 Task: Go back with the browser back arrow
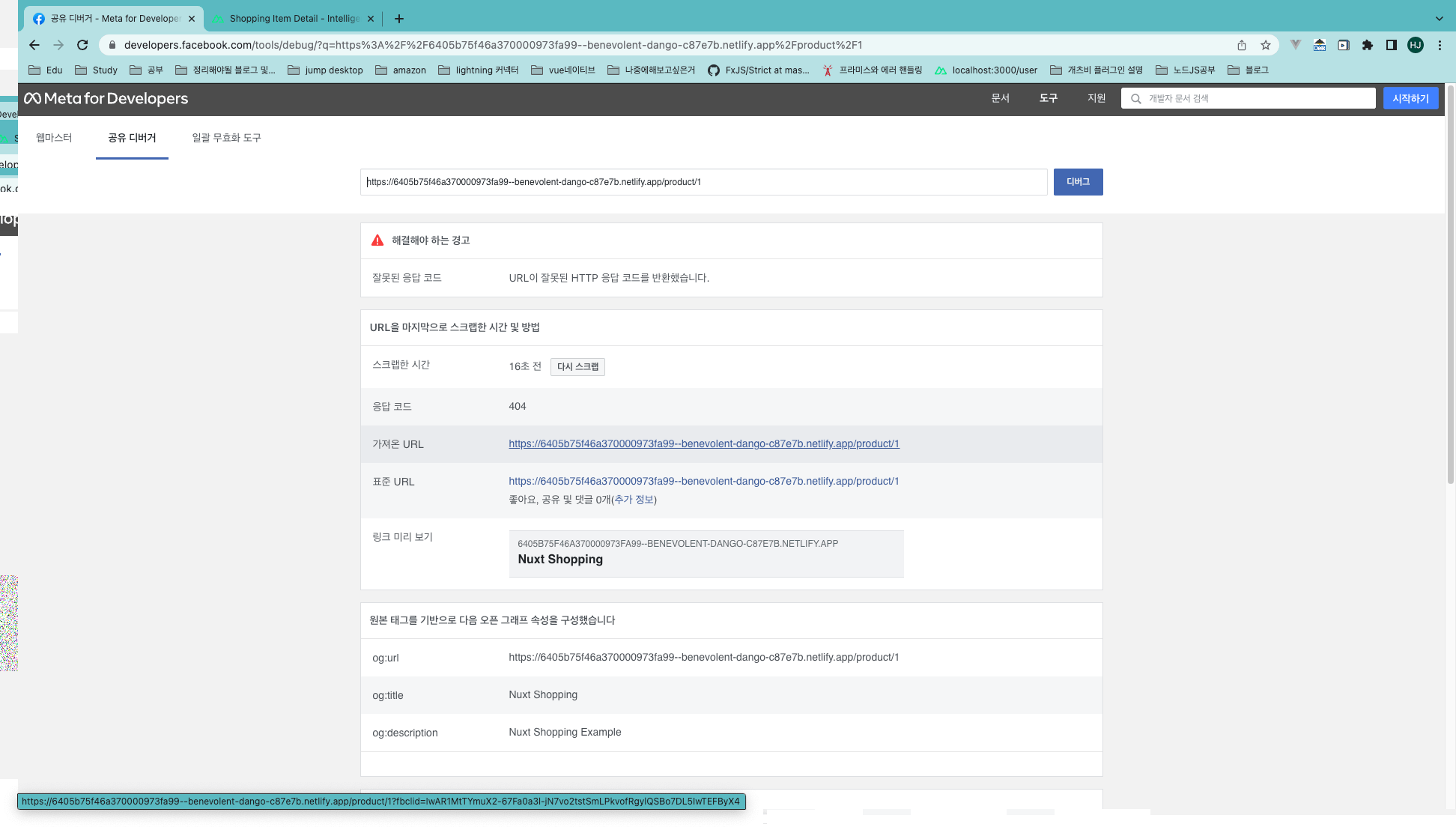point(34,45)
